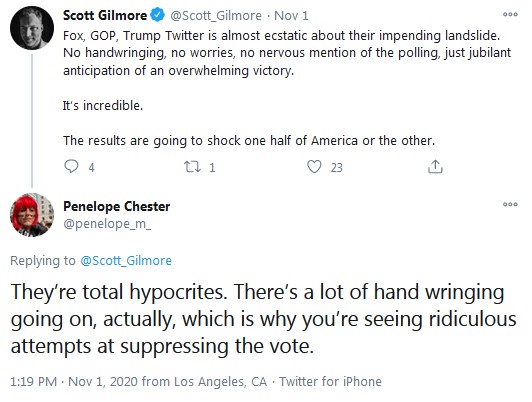The height and width of the screenshot is (402, 532).
Task: Share Scott Gilmore's tweet via share icon
Action: point(435,167)
